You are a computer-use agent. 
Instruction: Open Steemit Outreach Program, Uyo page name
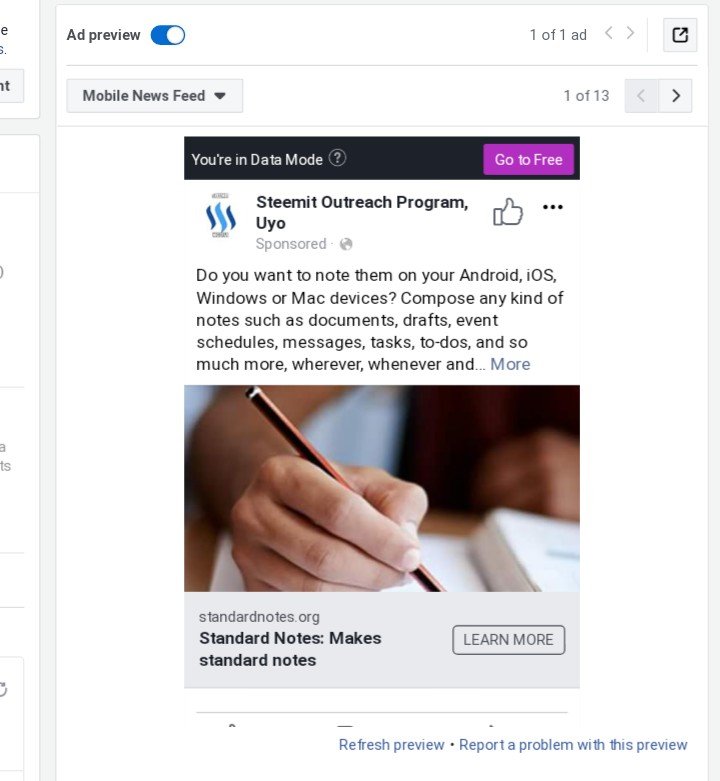[362, 212]
